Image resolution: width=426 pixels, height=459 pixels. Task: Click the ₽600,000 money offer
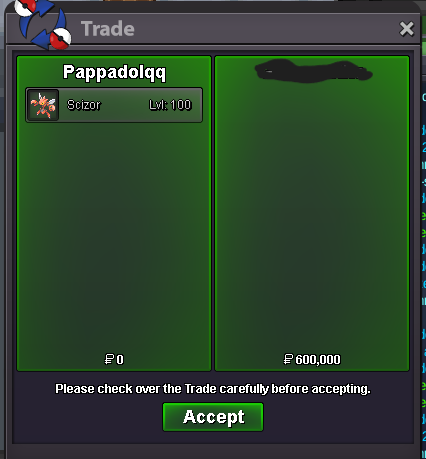click(312, 359)
